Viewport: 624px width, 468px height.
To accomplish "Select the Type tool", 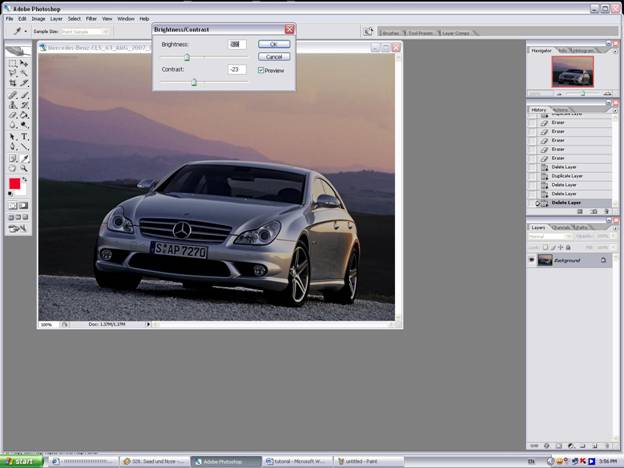I will tap(25, 136).
